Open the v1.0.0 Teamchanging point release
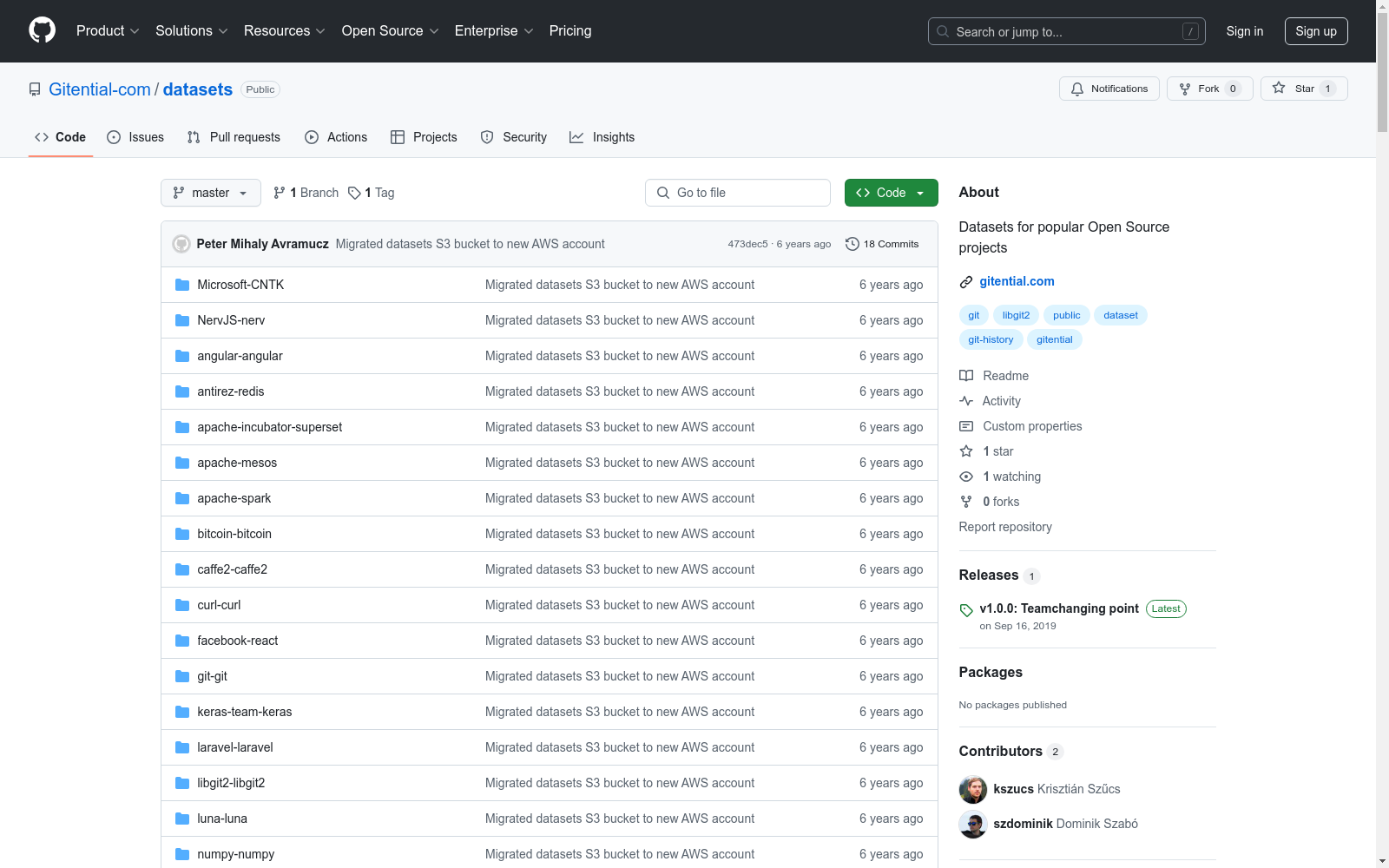Image resolution: width=1389 pixels, height=868 pixels. pos(1059,608)
